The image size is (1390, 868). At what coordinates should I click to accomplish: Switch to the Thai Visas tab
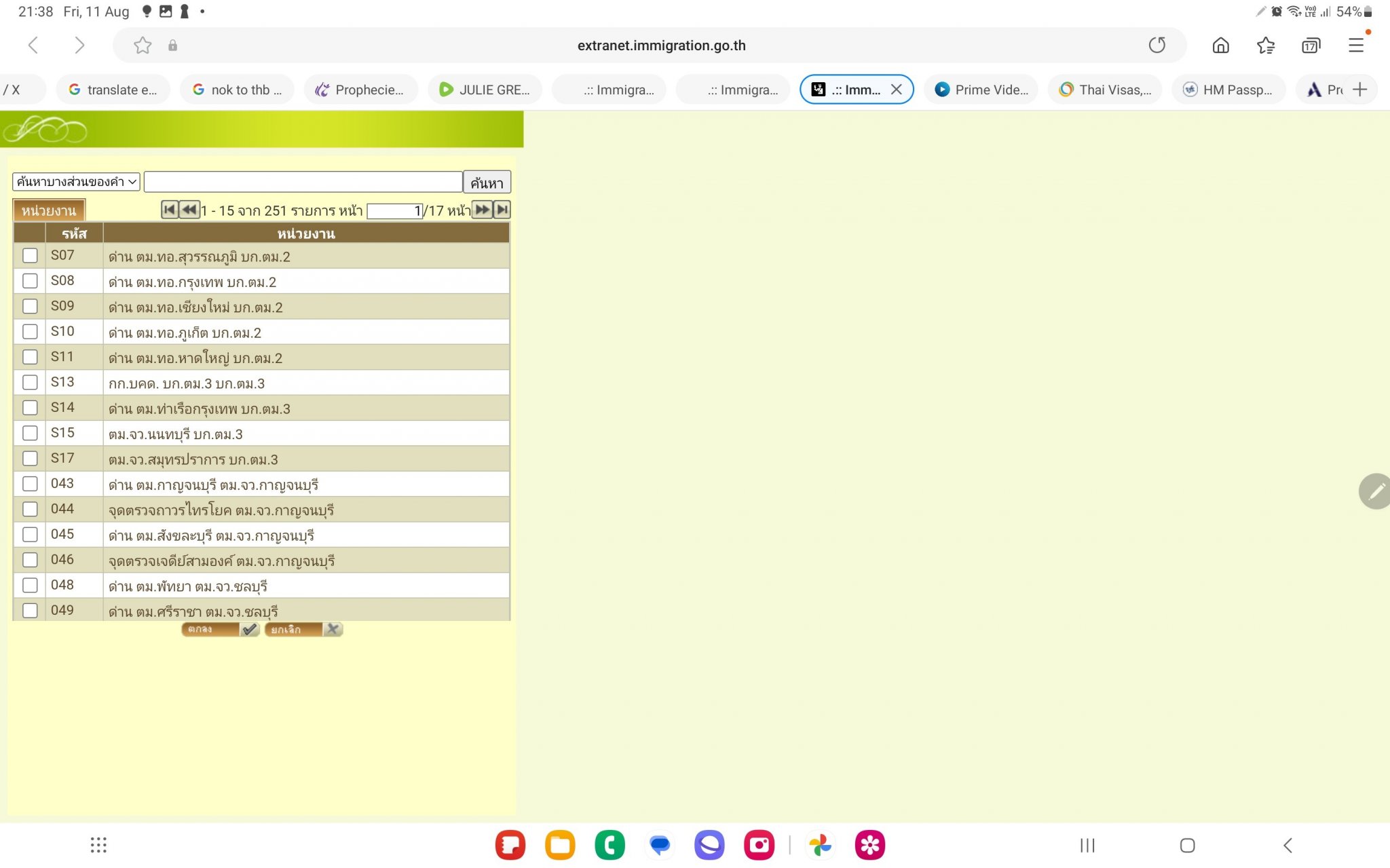[1106, 90]
